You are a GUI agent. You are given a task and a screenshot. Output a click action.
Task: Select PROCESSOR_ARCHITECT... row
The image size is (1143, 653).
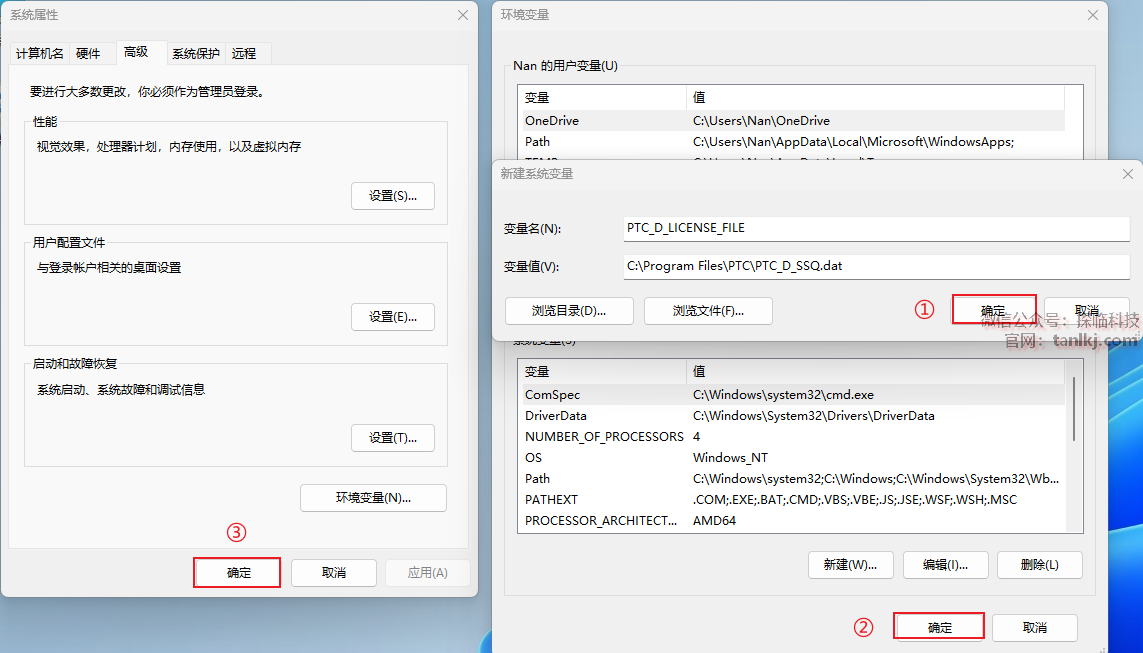(x=794, y=521)
